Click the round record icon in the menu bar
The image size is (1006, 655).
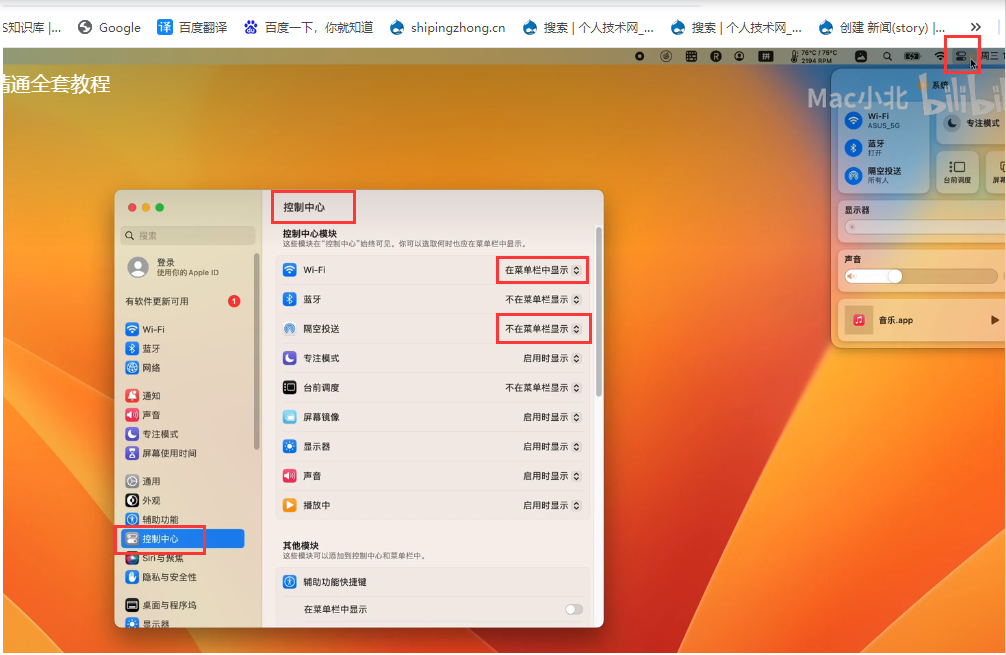click(640, 56)
